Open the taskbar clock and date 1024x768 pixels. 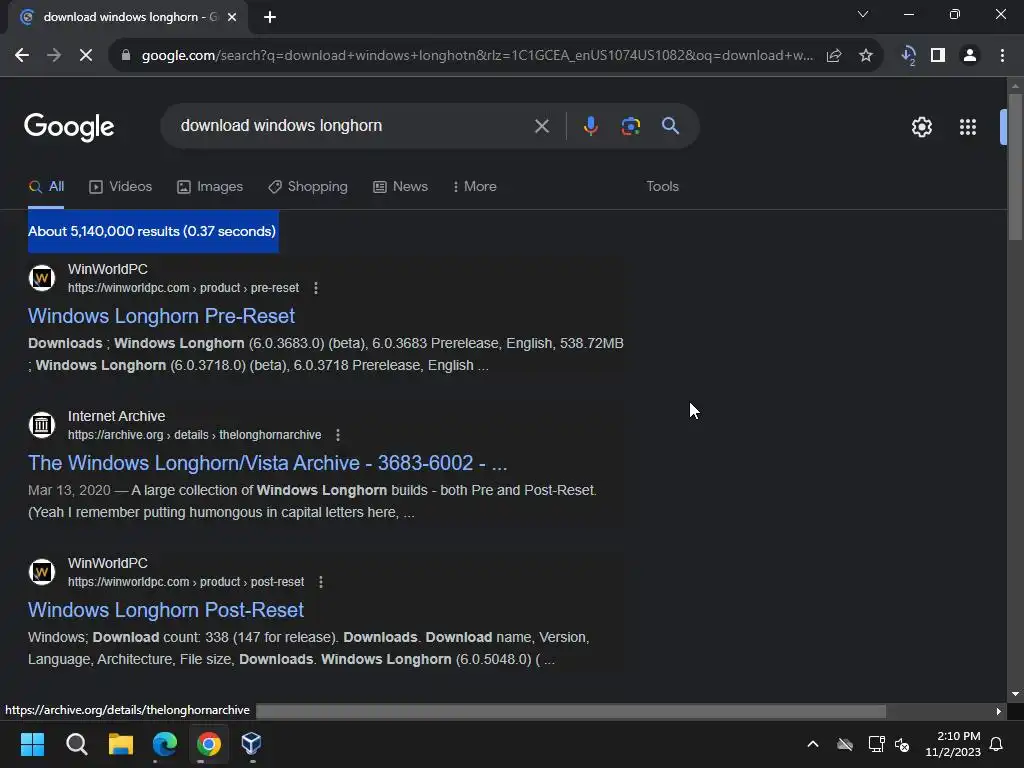pyautogui.click(x=952, y=744)
